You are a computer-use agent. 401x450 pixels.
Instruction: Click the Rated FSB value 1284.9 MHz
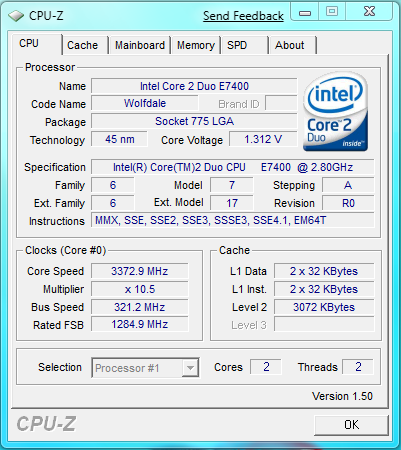[140, 324]
